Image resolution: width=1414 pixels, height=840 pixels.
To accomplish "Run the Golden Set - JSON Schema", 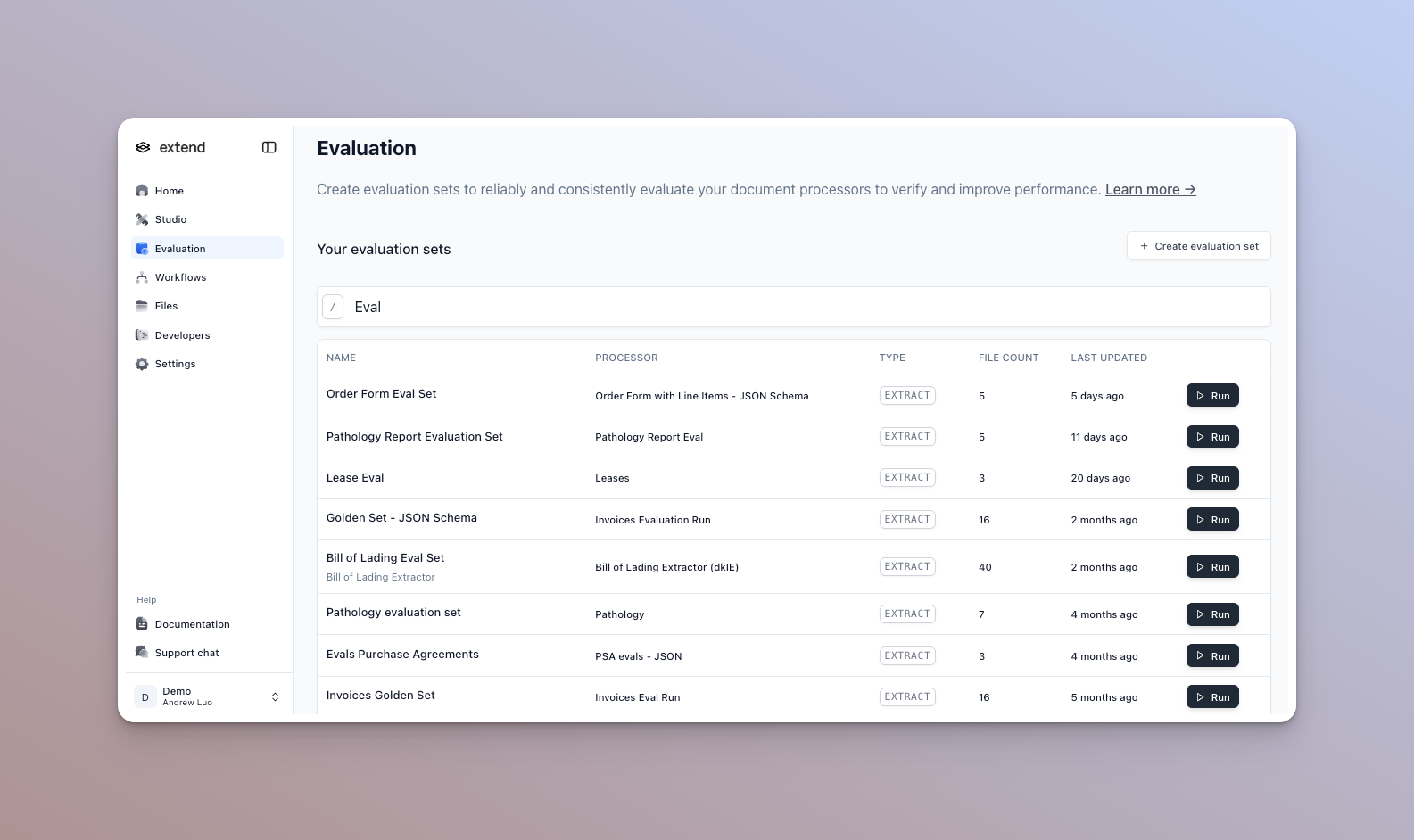I will coord(1212,520).
